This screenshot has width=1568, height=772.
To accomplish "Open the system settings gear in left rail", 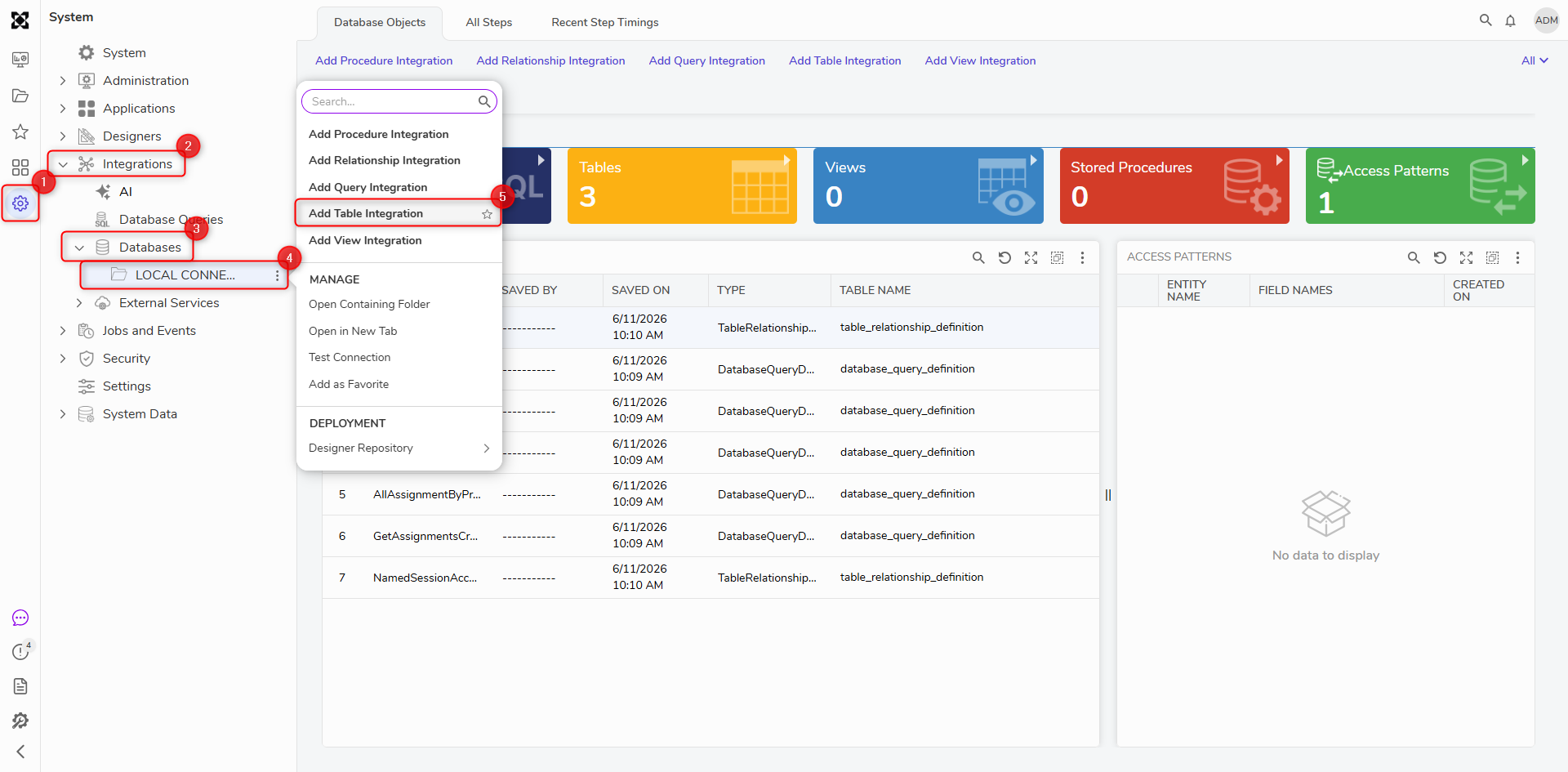I will click(x=20, y=203).
